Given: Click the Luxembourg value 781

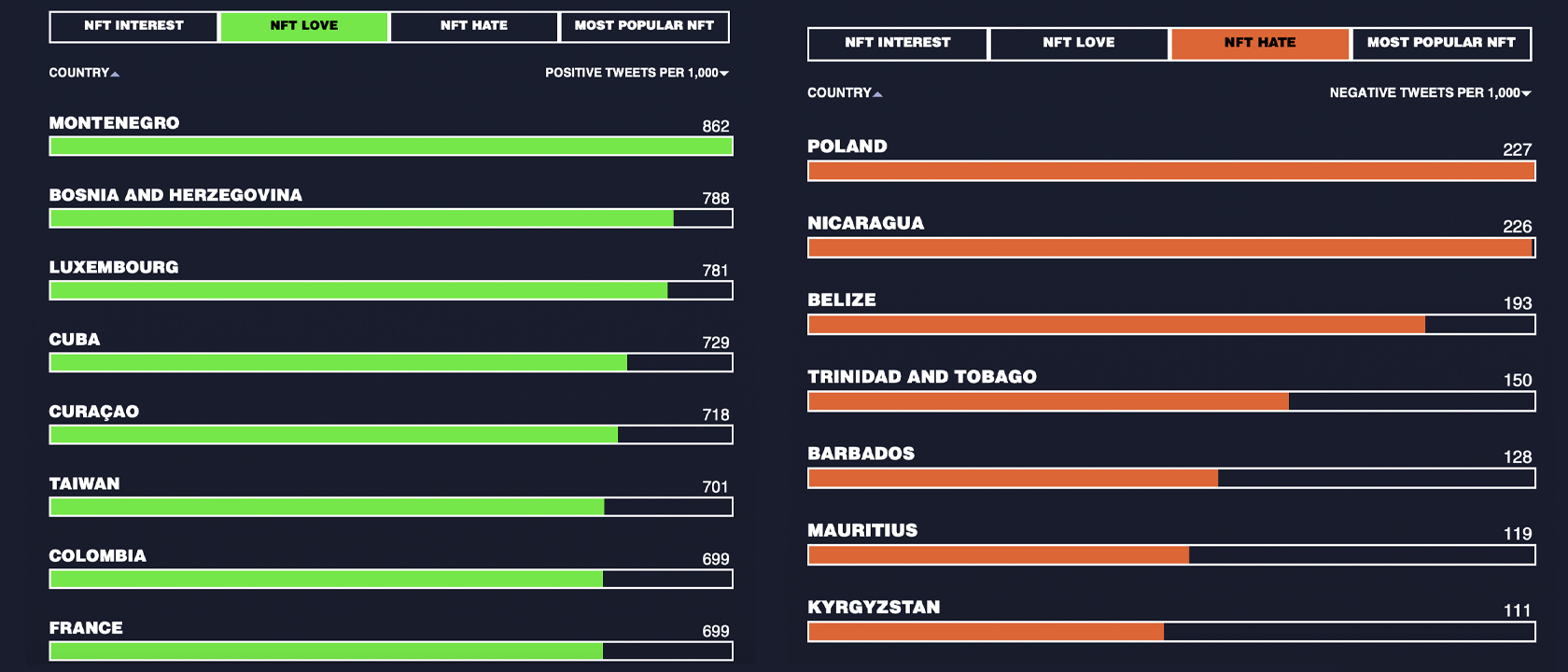Looking at the screenshot, I should [716, 271].
